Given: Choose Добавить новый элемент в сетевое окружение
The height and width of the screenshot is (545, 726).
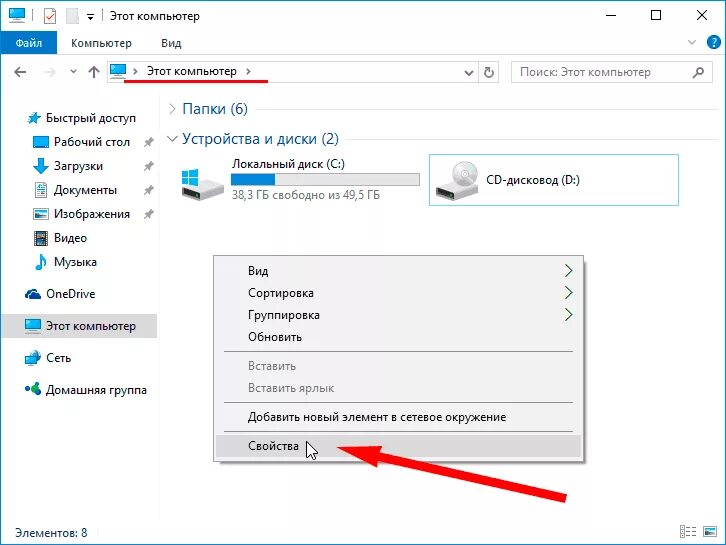Looking at the screenshot, I should [x=398, y=417].
